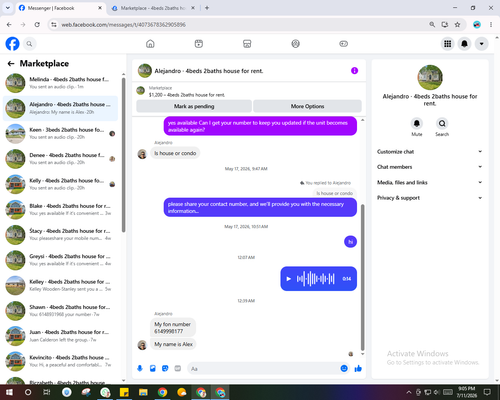Screen dimensions: 500x400
Task: Open conversation info purple icon
Action: click(x=354, y=71)
